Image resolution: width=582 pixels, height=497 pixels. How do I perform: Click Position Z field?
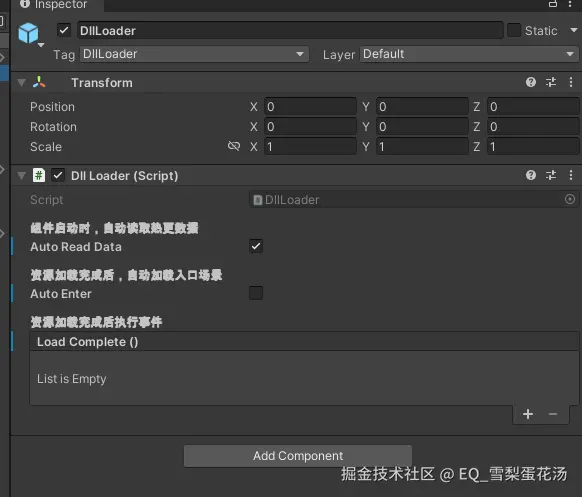pos(533,107)
